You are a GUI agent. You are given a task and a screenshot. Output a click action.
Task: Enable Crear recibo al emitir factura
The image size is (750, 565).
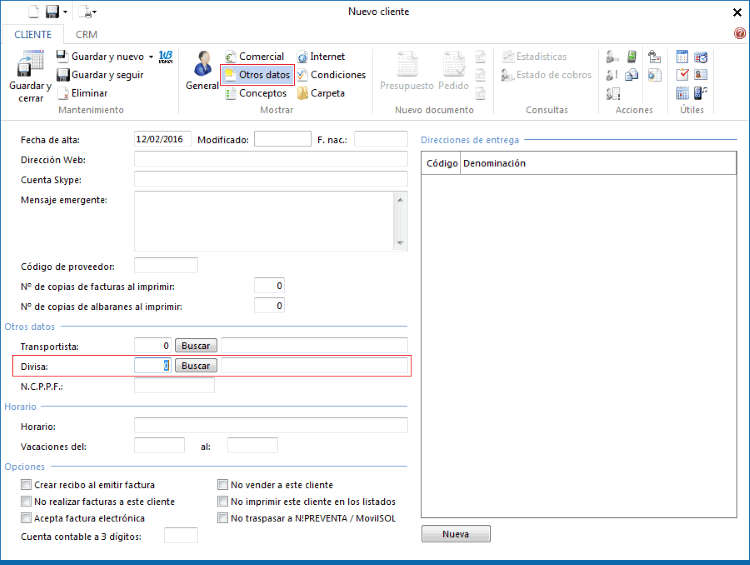click(x=26, y=485)
